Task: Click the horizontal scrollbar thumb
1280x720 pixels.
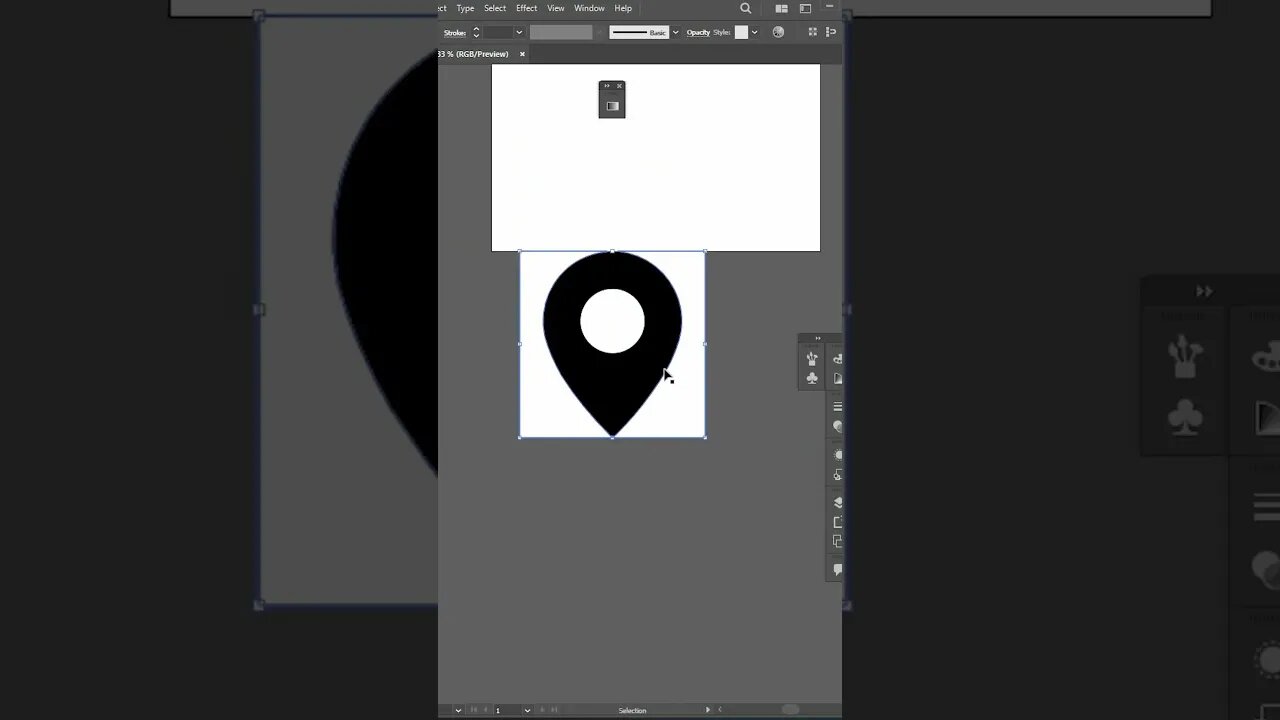Action: click(x=790, y=710)
